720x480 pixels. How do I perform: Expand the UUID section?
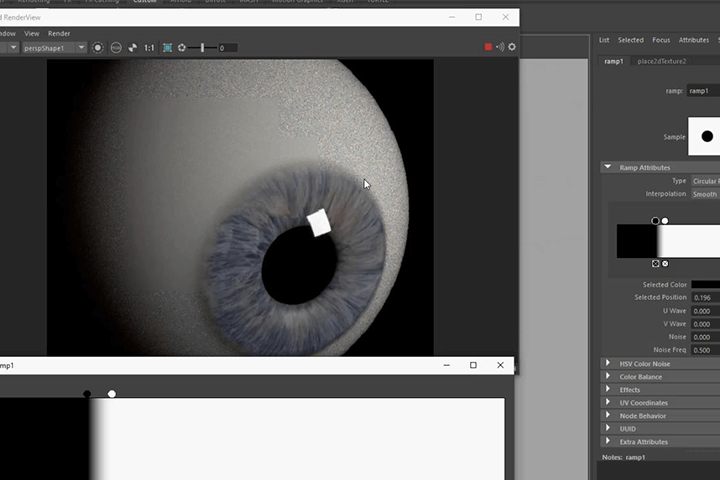coord(608,429)
